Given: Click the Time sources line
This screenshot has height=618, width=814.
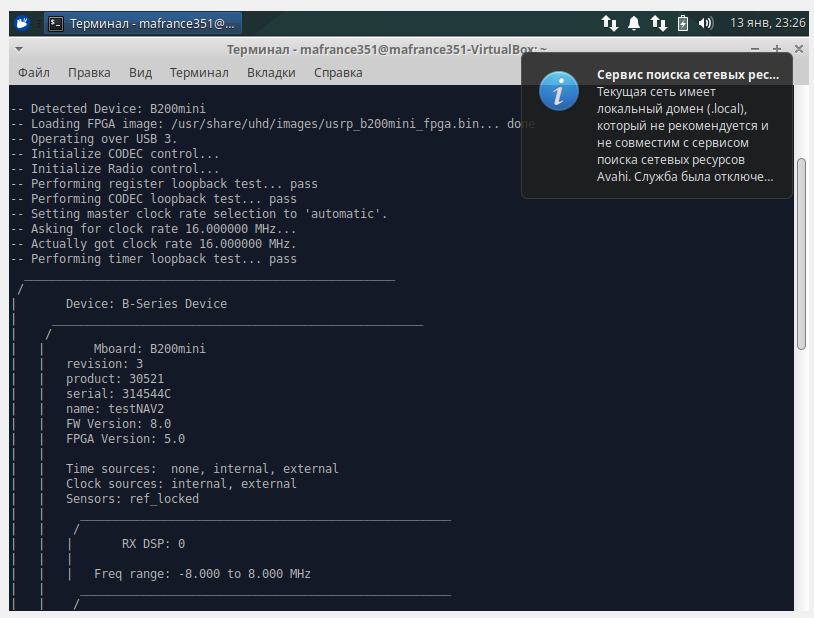Looking at the screenshot, I should pos(202,469).
